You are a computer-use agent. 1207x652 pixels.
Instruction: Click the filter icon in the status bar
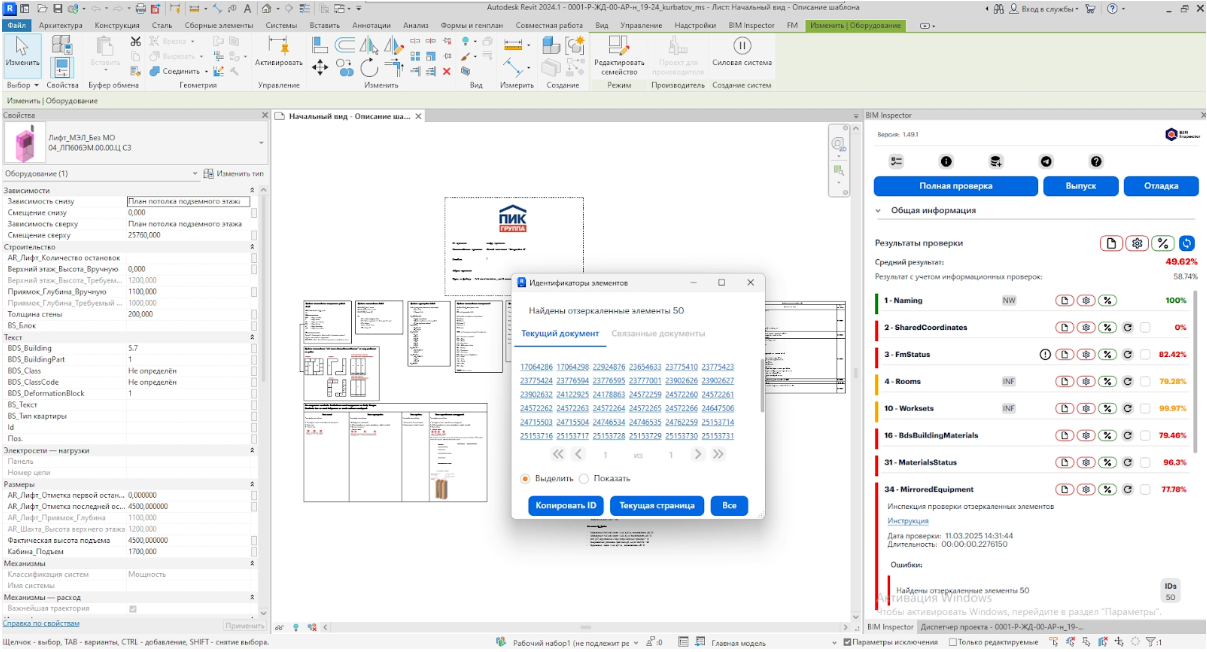coord(1149,642)
